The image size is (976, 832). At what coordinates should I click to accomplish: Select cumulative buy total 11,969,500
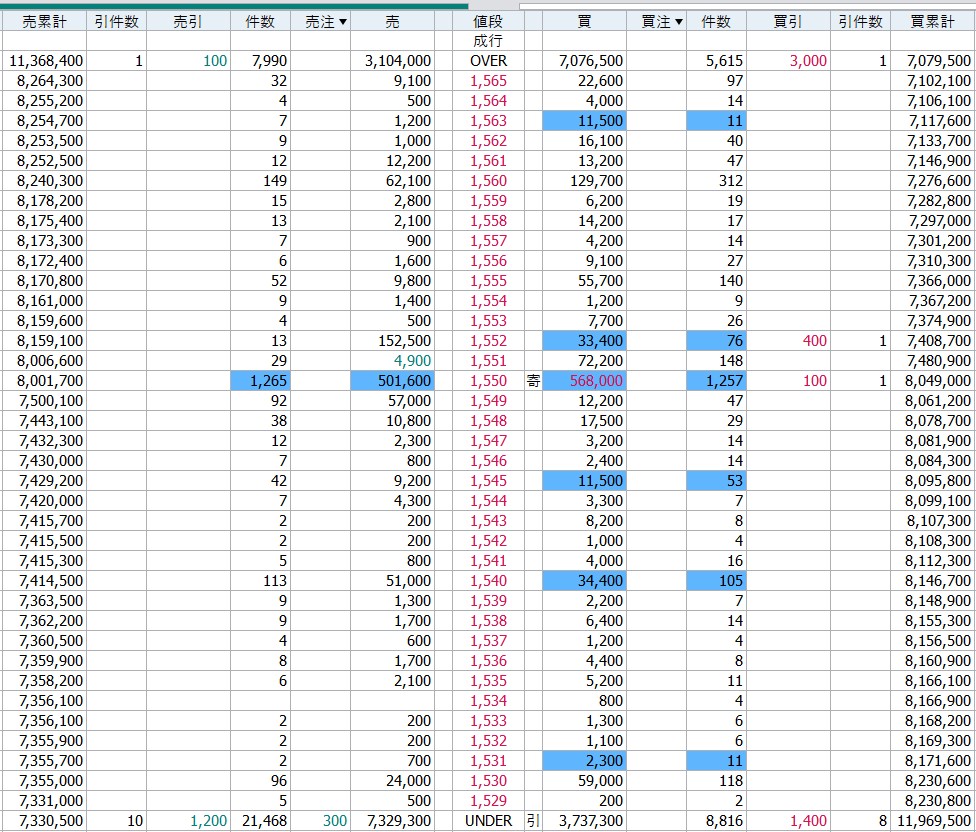pyautogui.click(x=934, y=821)
